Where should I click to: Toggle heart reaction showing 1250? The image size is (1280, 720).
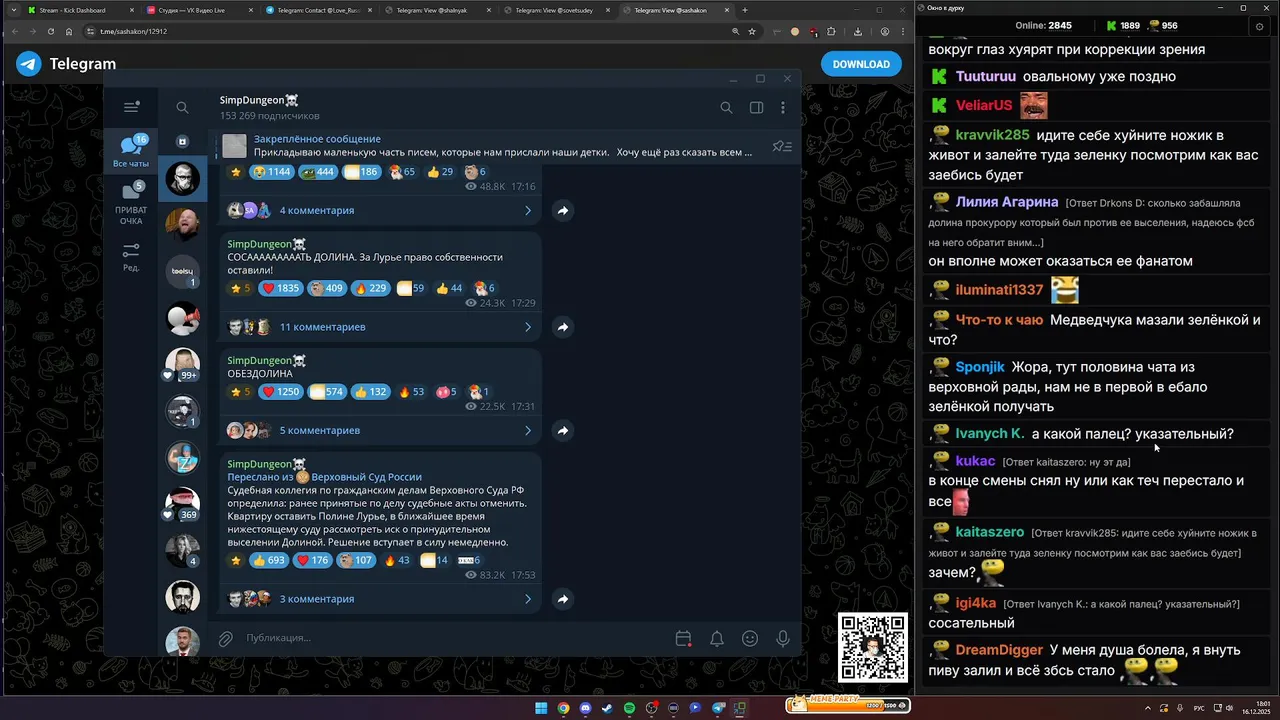pyautogui.click(x=280, y=392)
